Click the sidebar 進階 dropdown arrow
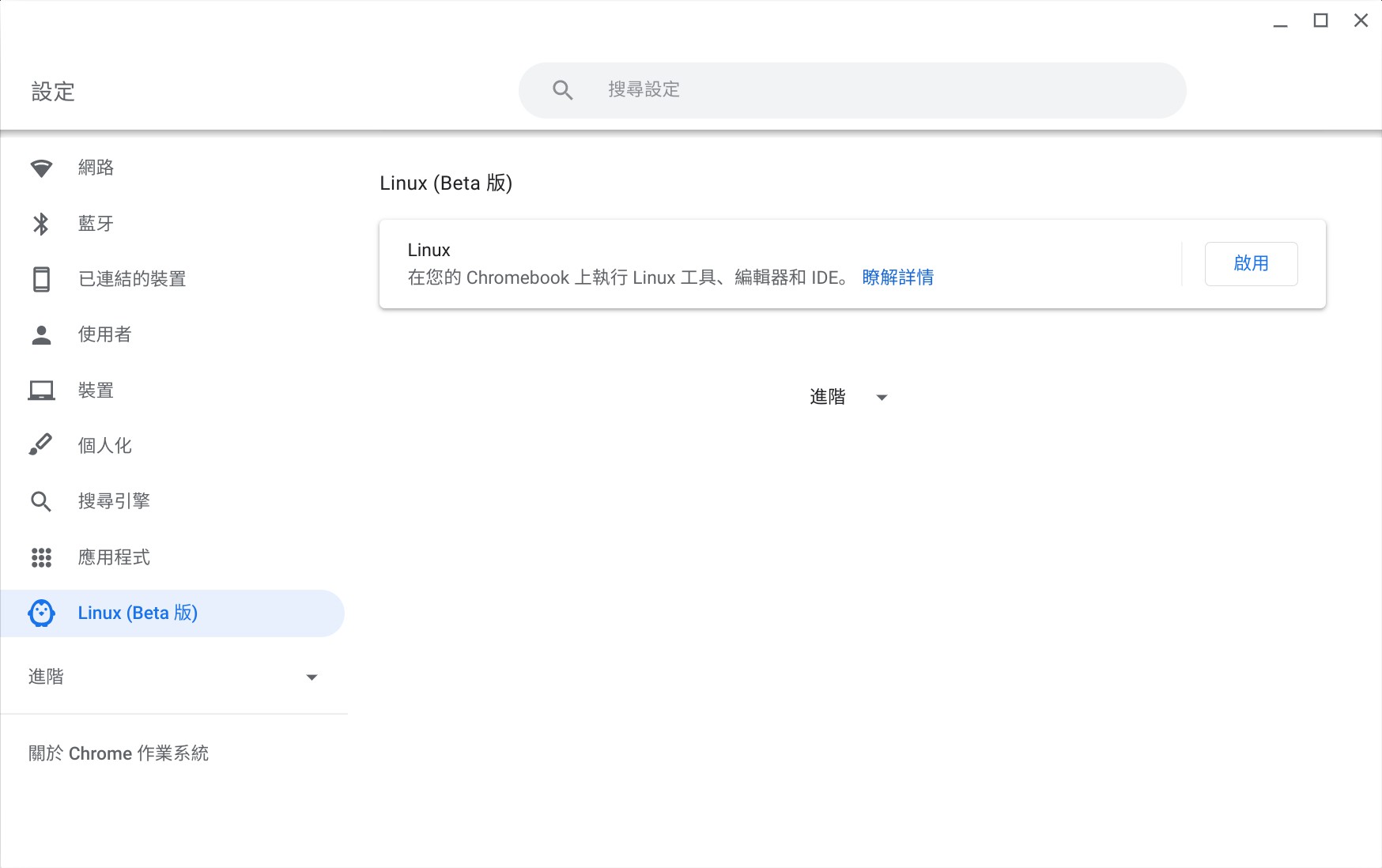1382x868 pixels. 312,677
